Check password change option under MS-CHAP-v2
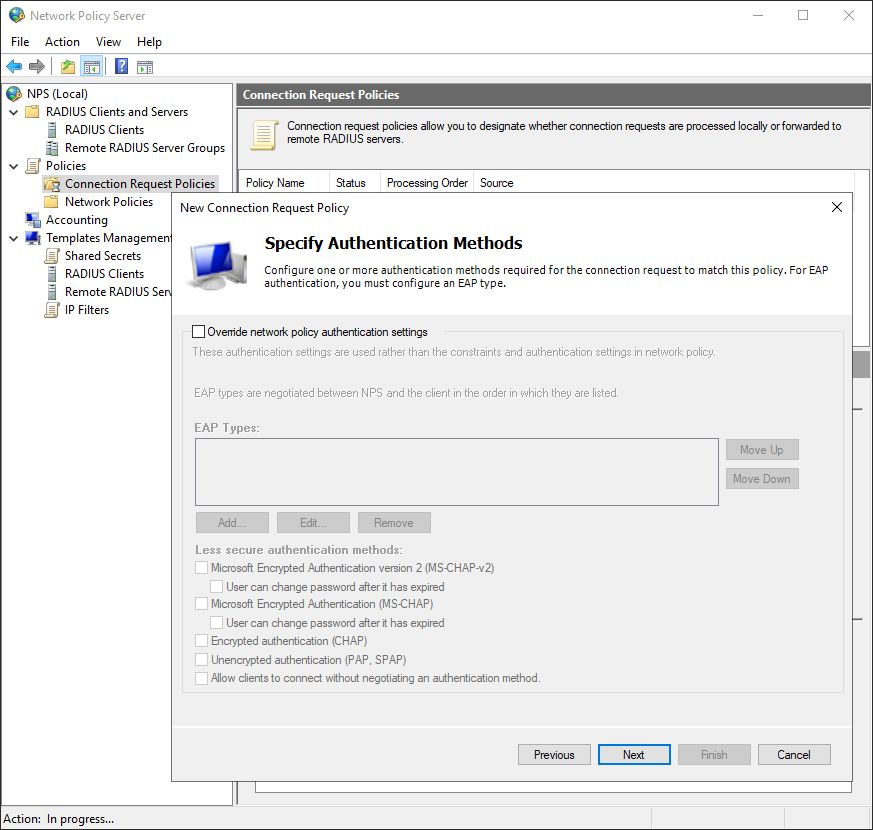This screenshot has width=873, height=830. [217, 587]
